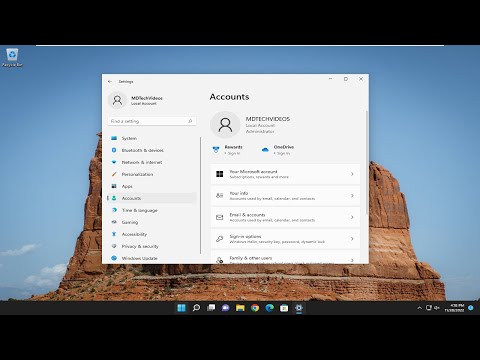
Task: Select the System icon in sidebar
Action: pos(114,138)
